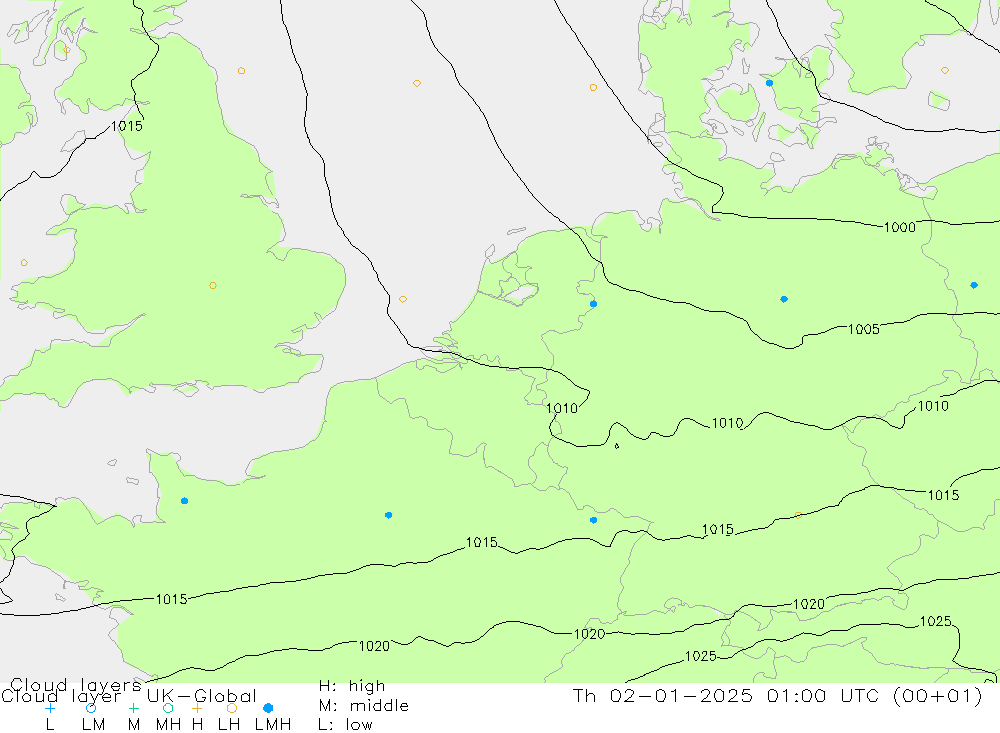The width and height of the screenshot is (1000, 733).
Task: Select the orange marker over Wales
Action: pos(24,262)
